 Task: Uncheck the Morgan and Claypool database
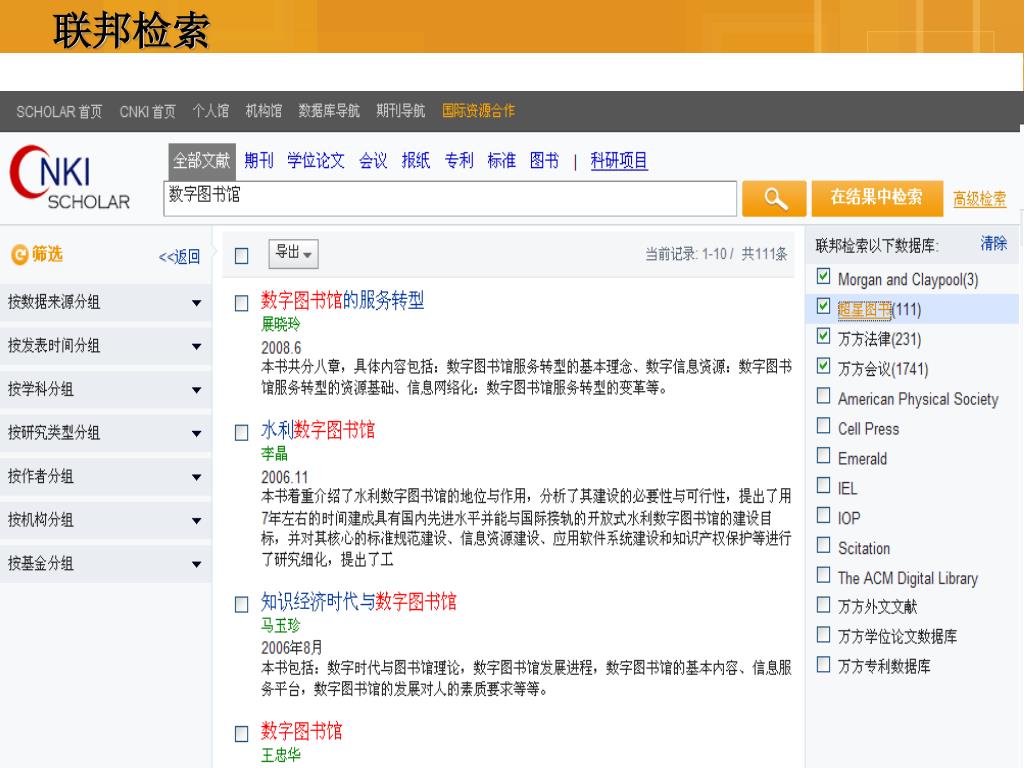tap(824, 276)
